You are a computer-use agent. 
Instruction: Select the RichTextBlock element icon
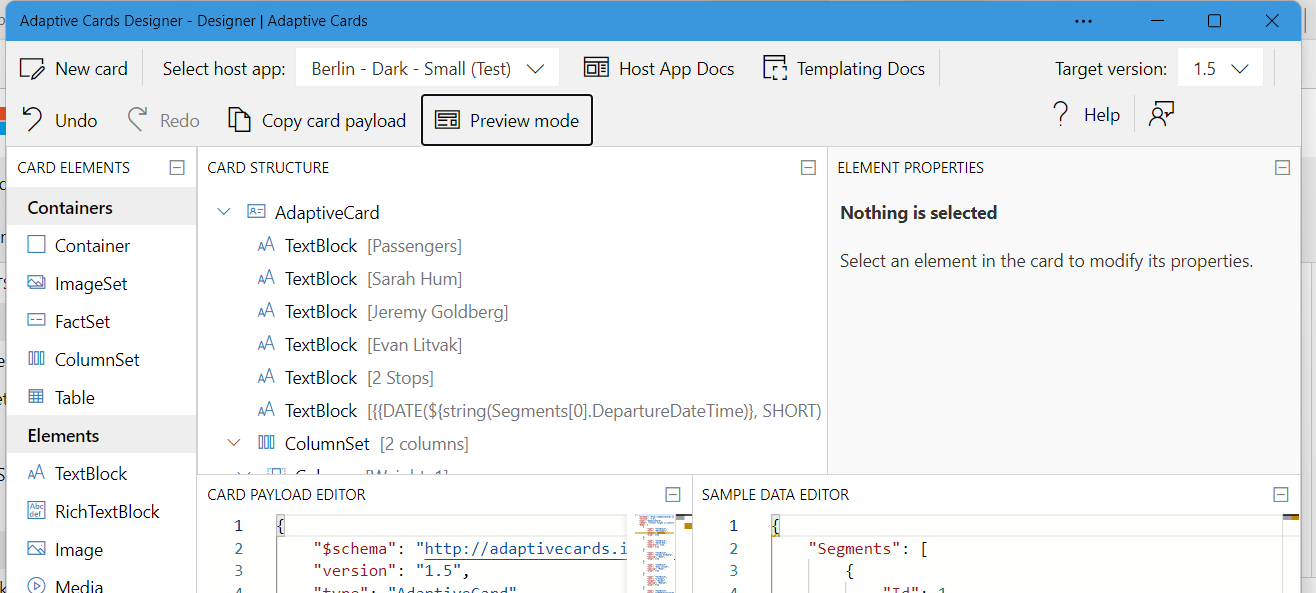coord(37,511)
